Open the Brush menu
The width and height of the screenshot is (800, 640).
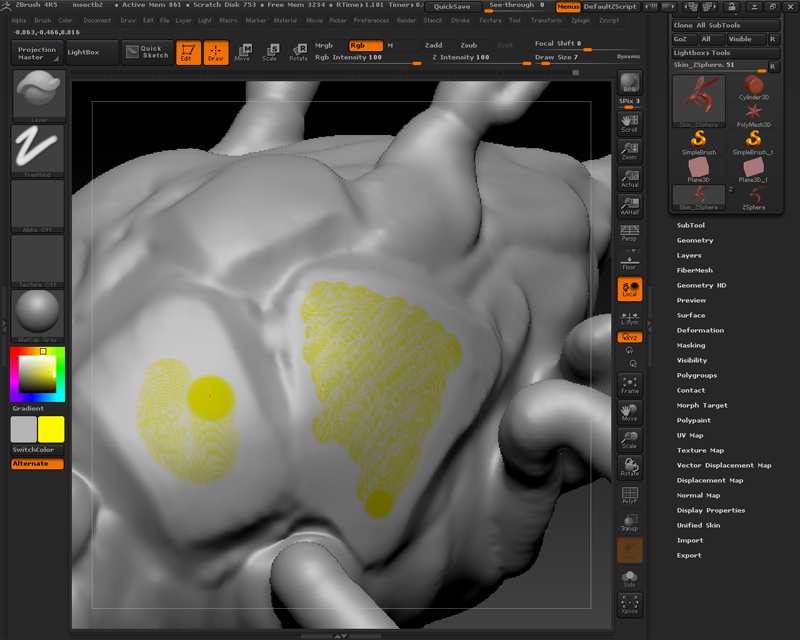coord(42,20)
